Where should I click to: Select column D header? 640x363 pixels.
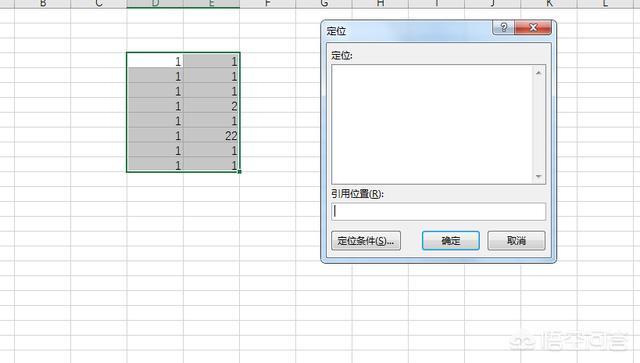coord(155,4)
